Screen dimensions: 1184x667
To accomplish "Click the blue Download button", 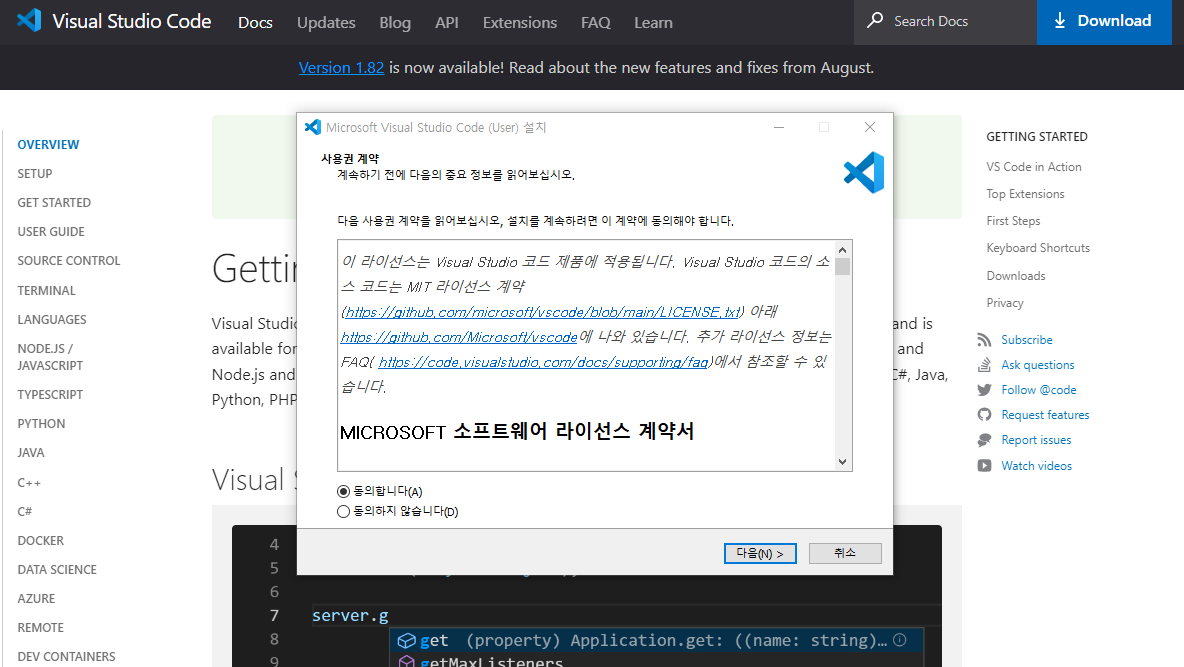I will point(1104,22).
